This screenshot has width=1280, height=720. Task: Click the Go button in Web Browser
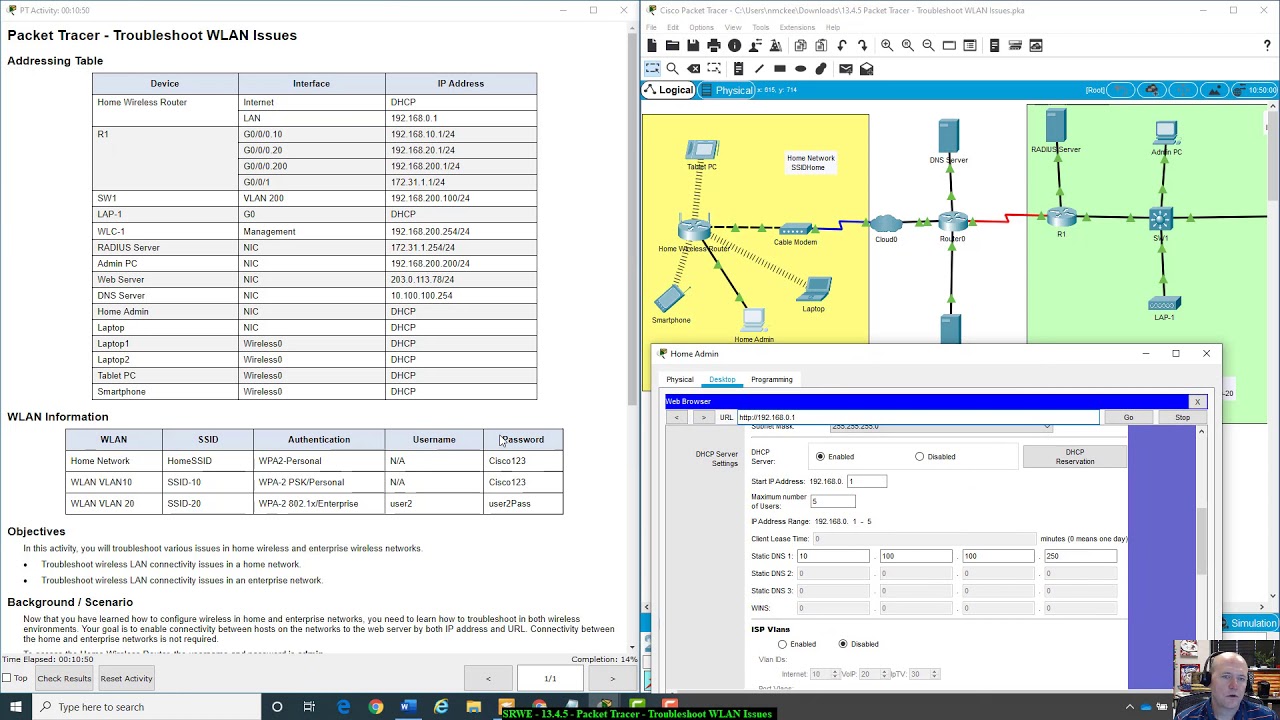click(x=1128, y=417)
